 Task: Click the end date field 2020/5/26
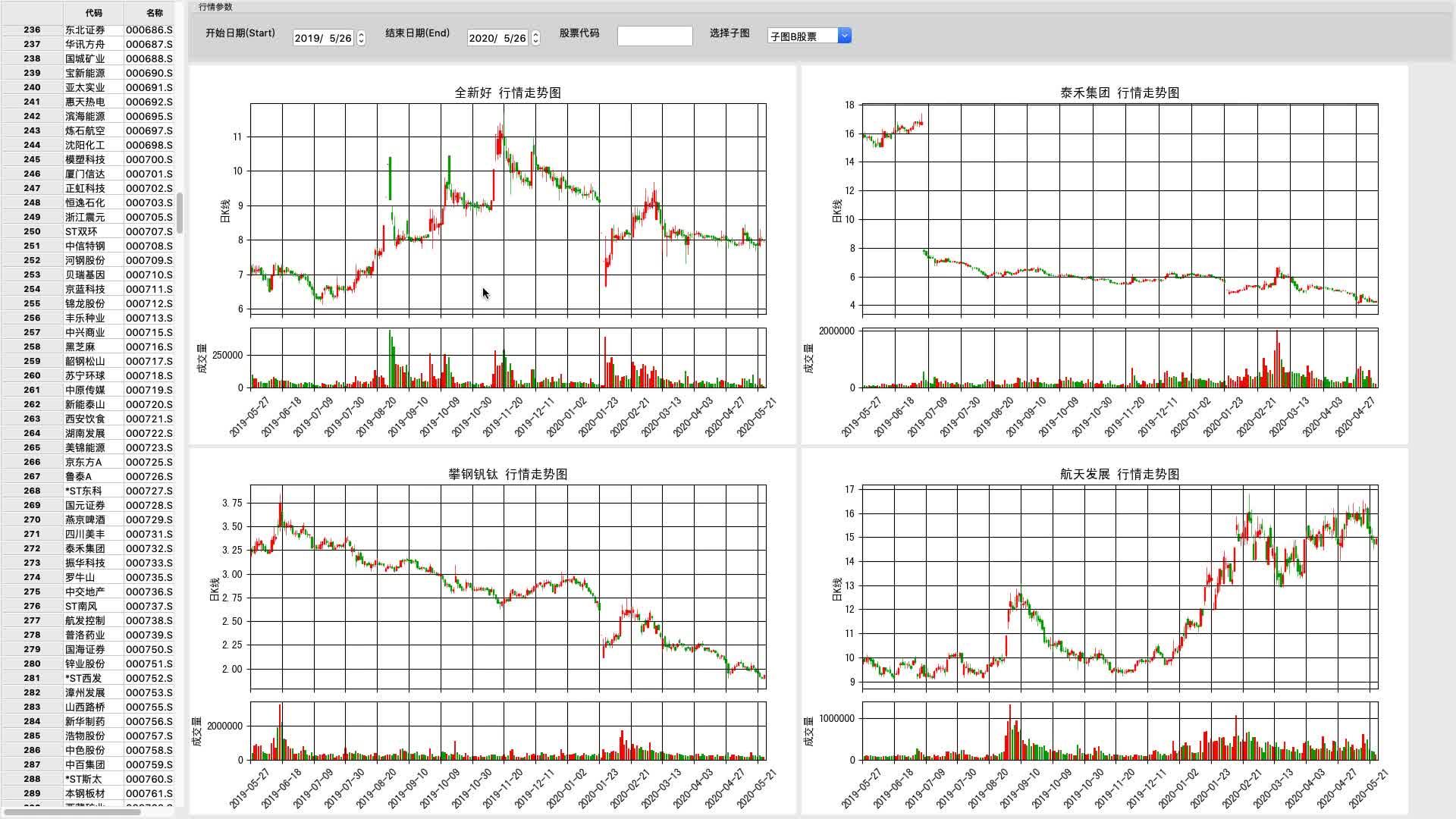[498, 38]
